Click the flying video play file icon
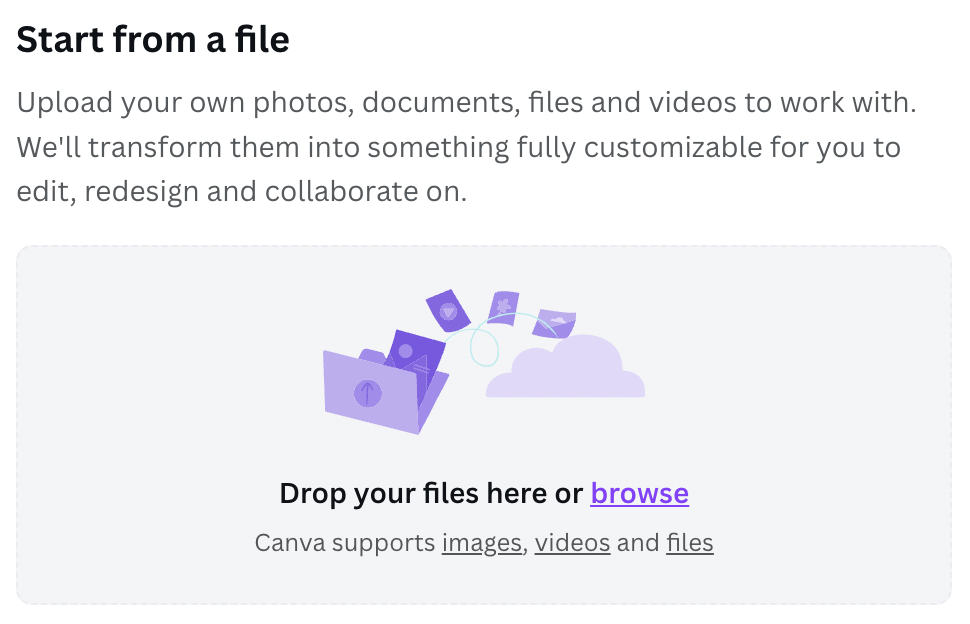 click(448, 310)
